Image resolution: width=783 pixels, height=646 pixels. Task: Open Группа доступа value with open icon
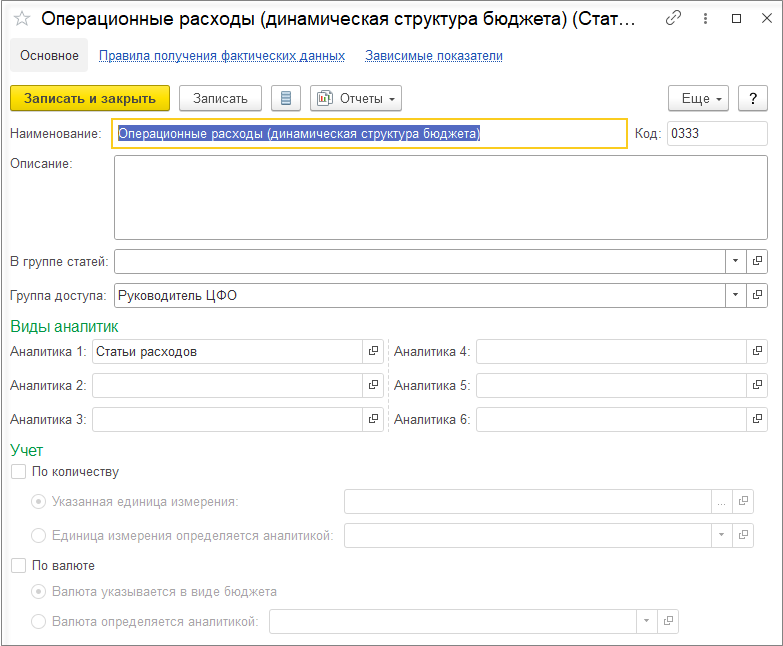[757, 295]
